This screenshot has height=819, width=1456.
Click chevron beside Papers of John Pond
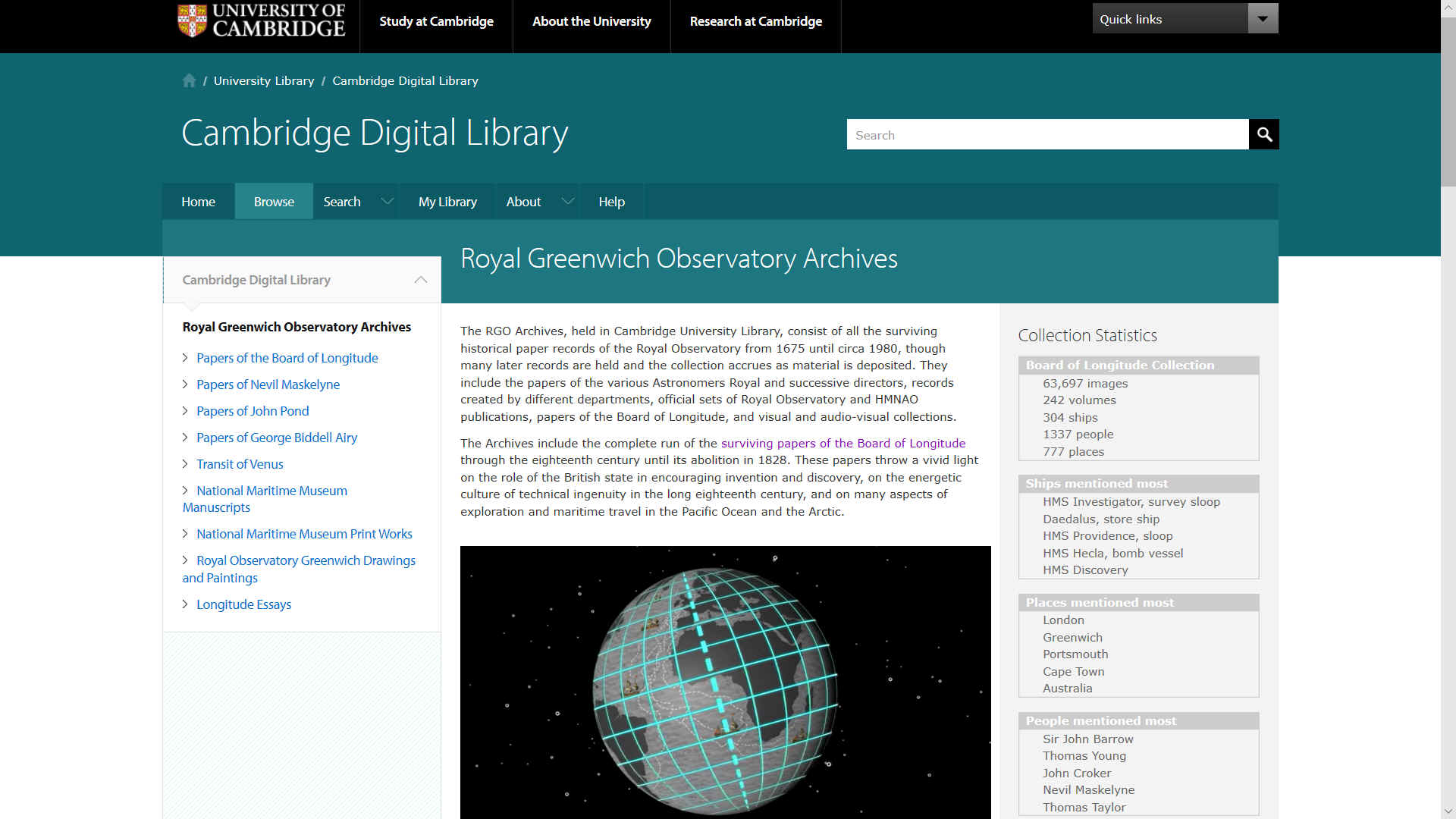[x=185, y=411]
